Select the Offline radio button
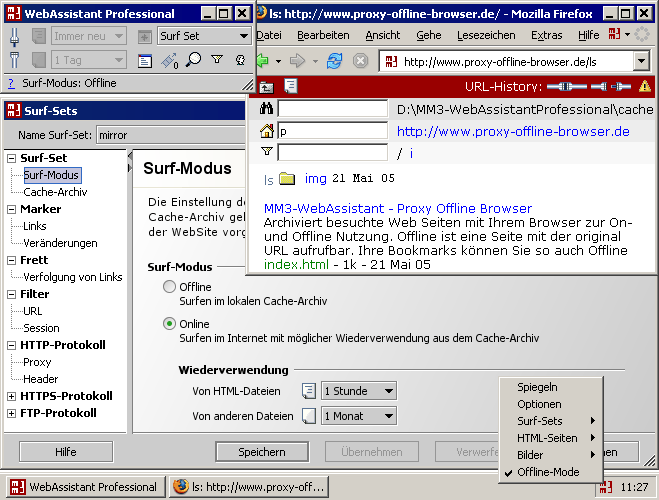659x500 pixels. click(169, 287)
